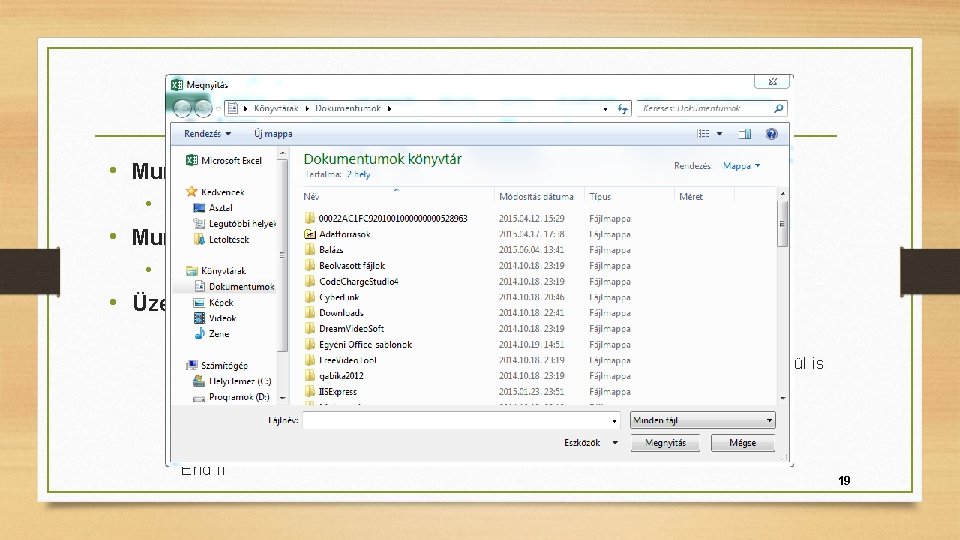The height and width of the screenshot is (540, 960).
Task: Open the Fájlnév combo box dropdown arrow
Action: pos(614,421)
